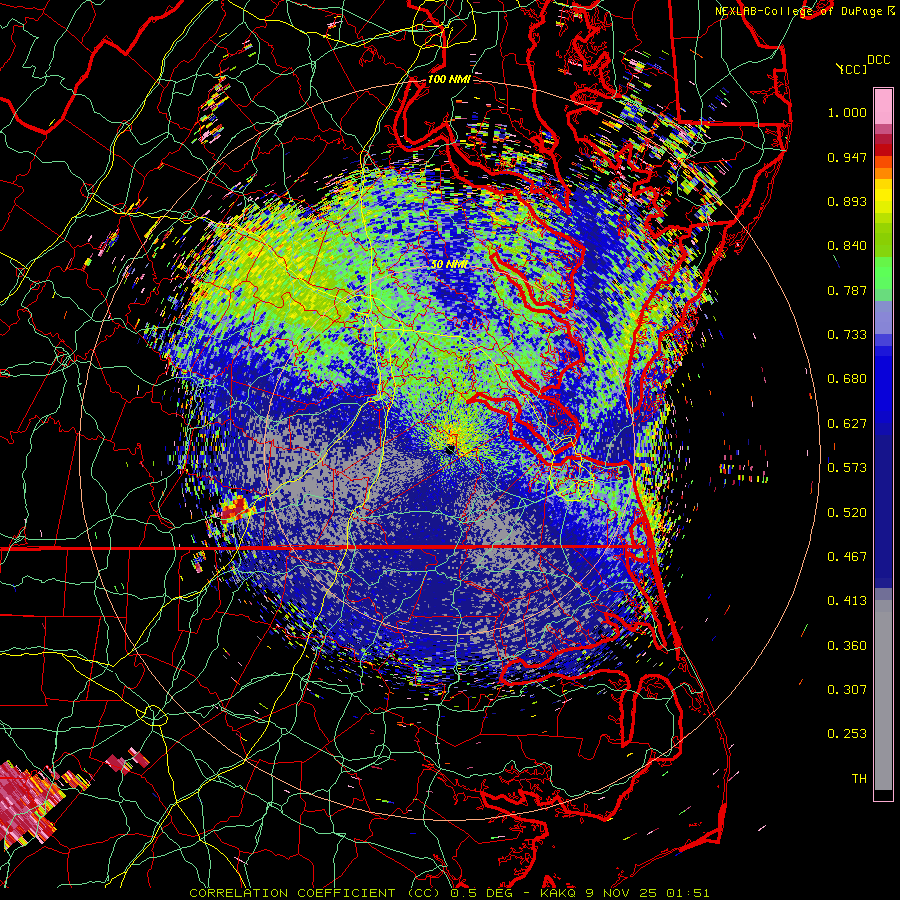900x900 pixels.
Task: Click the bright green color bar segment
Action: (x=883, y=273)
